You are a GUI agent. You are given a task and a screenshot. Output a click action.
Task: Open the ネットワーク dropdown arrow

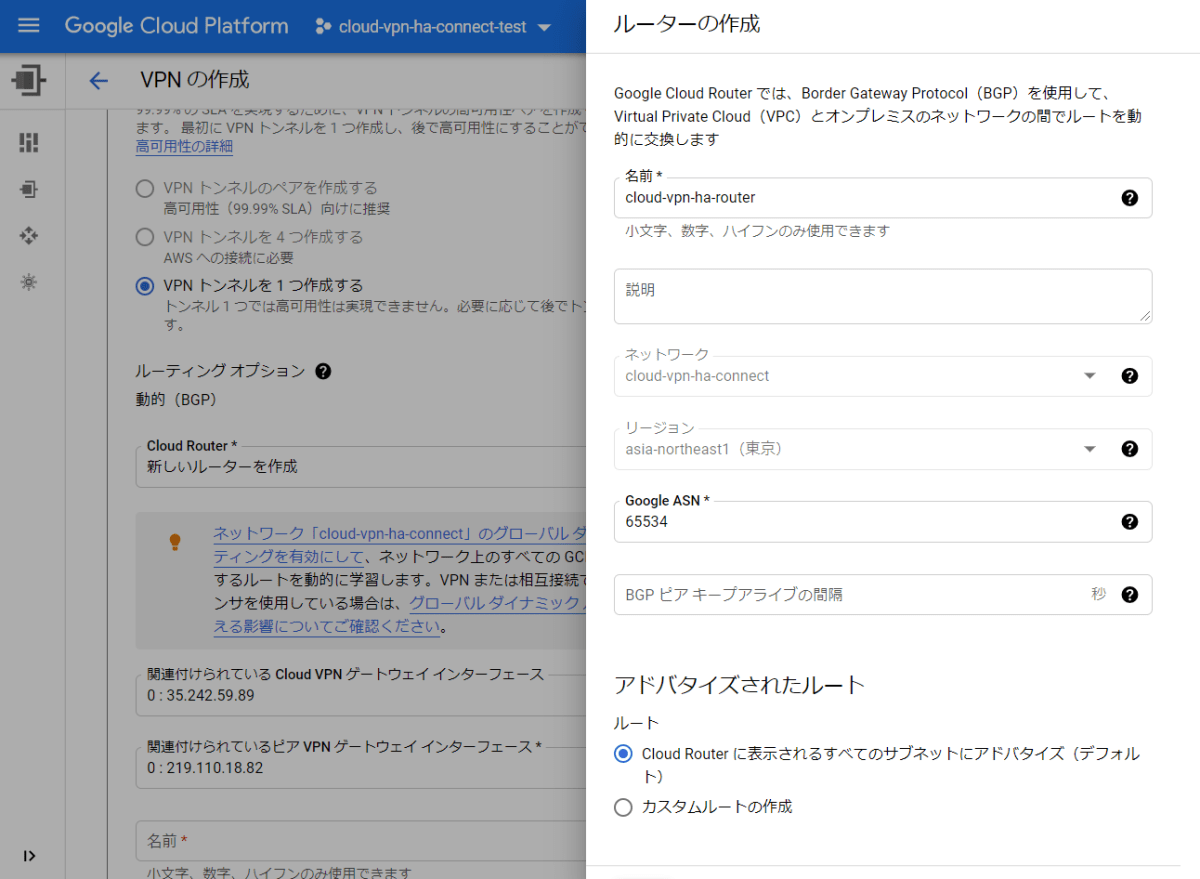tap(1090, 376)
